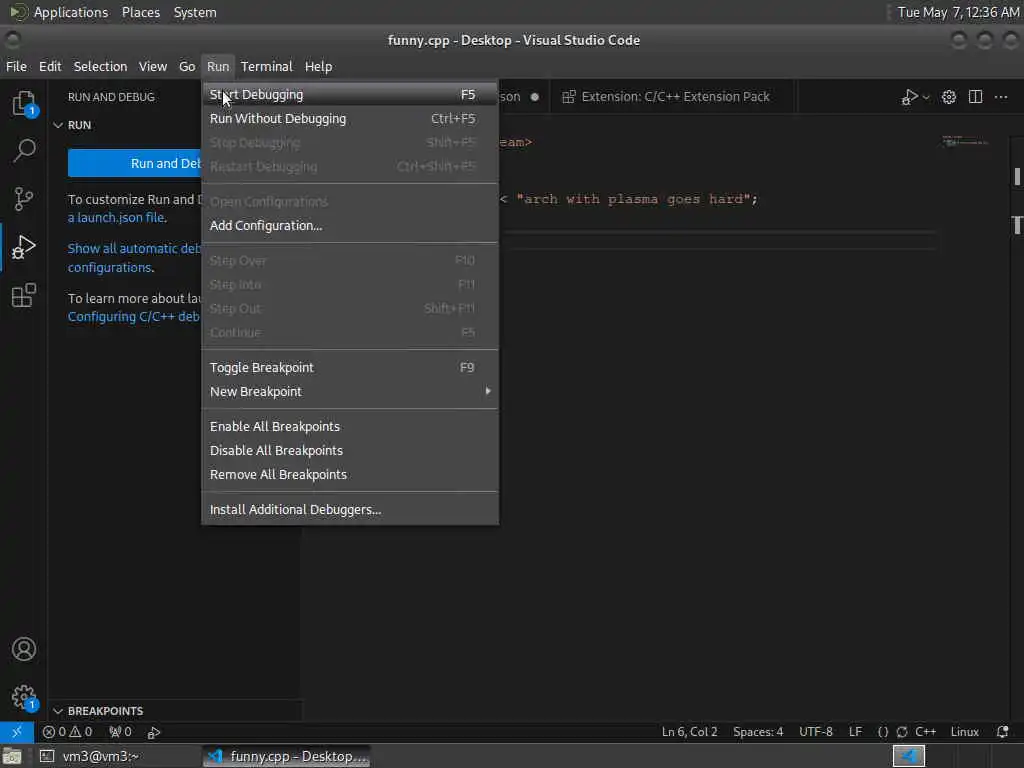Click UTF-8 encoding status item
The image size is (1024, 768).
(816, 731)
